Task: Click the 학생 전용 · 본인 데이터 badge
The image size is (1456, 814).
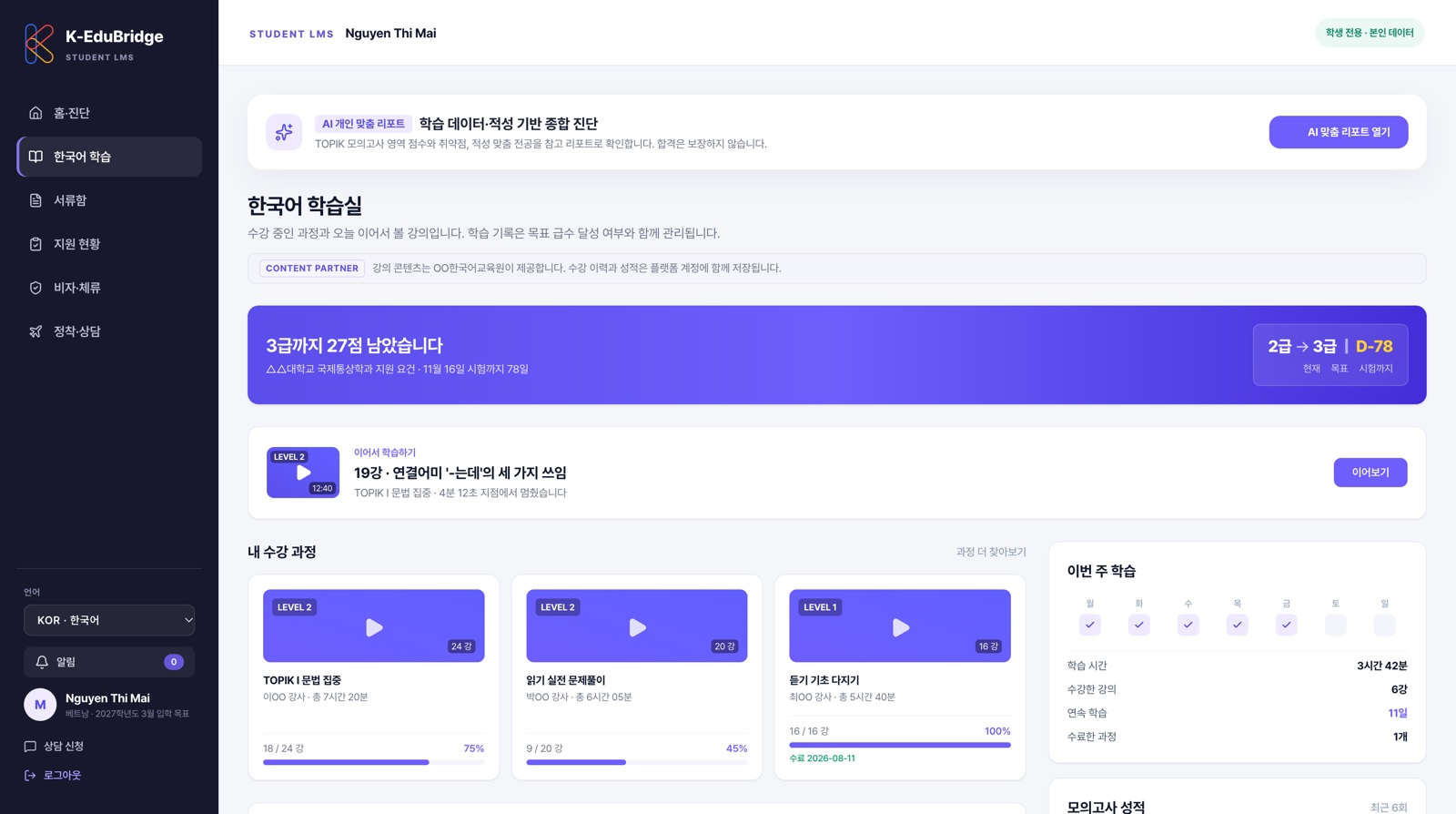Action: (1370, 33)
